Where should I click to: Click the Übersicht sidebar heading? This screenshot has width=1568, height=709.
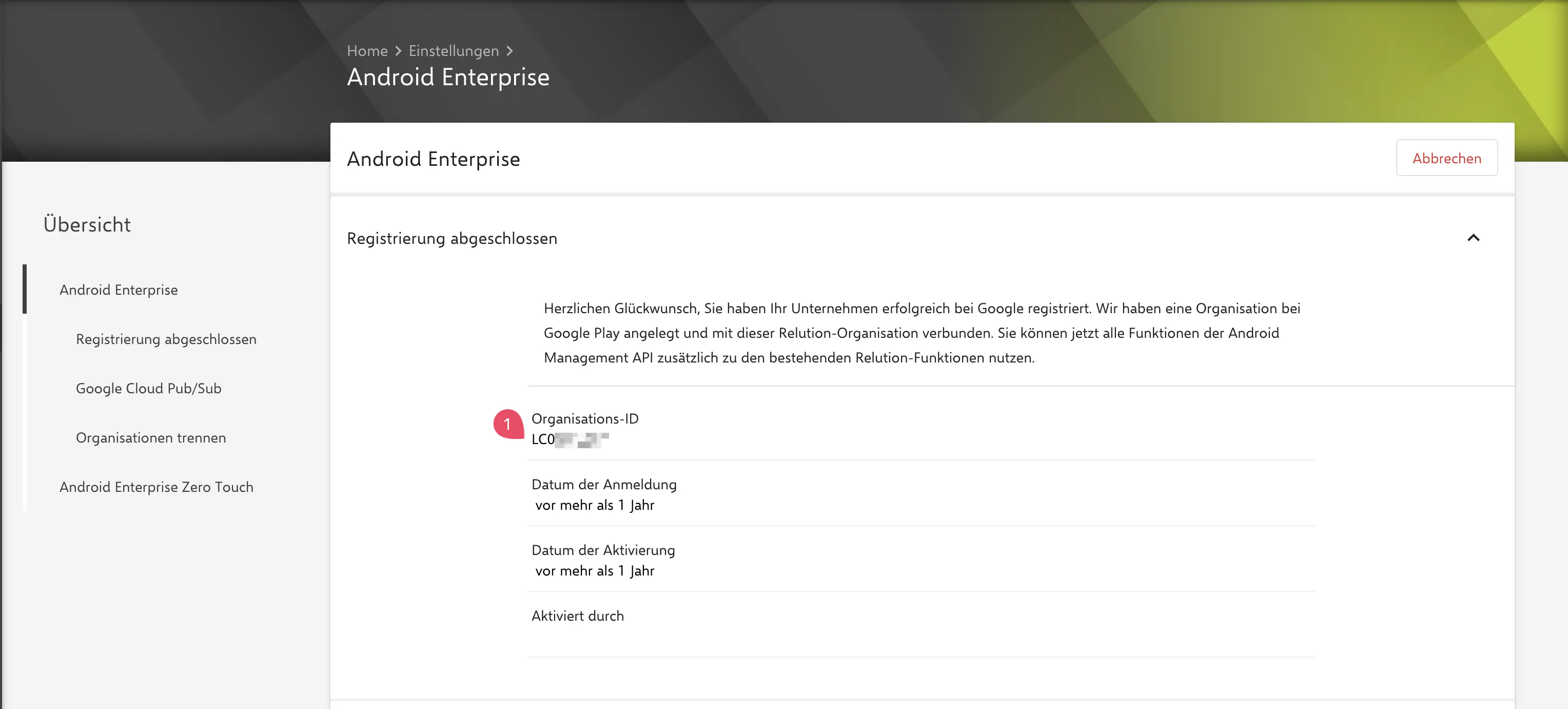(86, 224)
